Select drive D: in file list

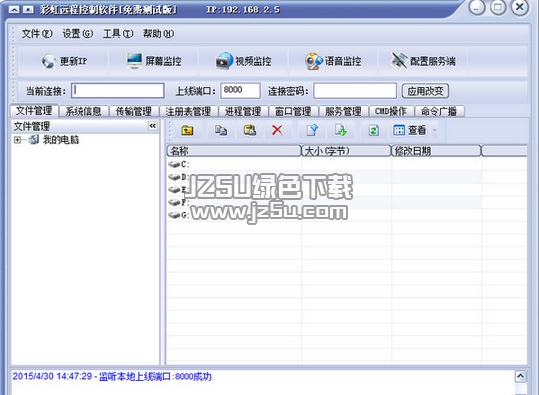[x=179, y=177]
